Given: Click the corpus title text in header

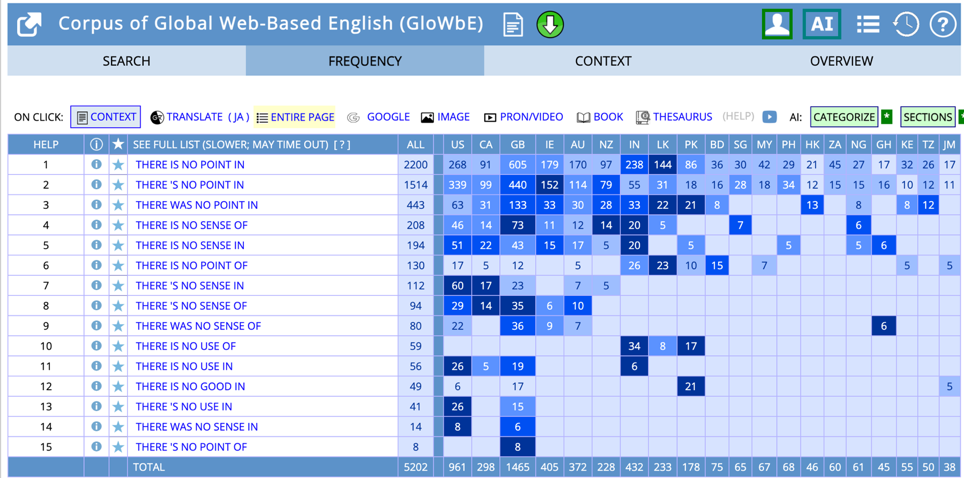Looking at the screenshot, I should point(271,24).
